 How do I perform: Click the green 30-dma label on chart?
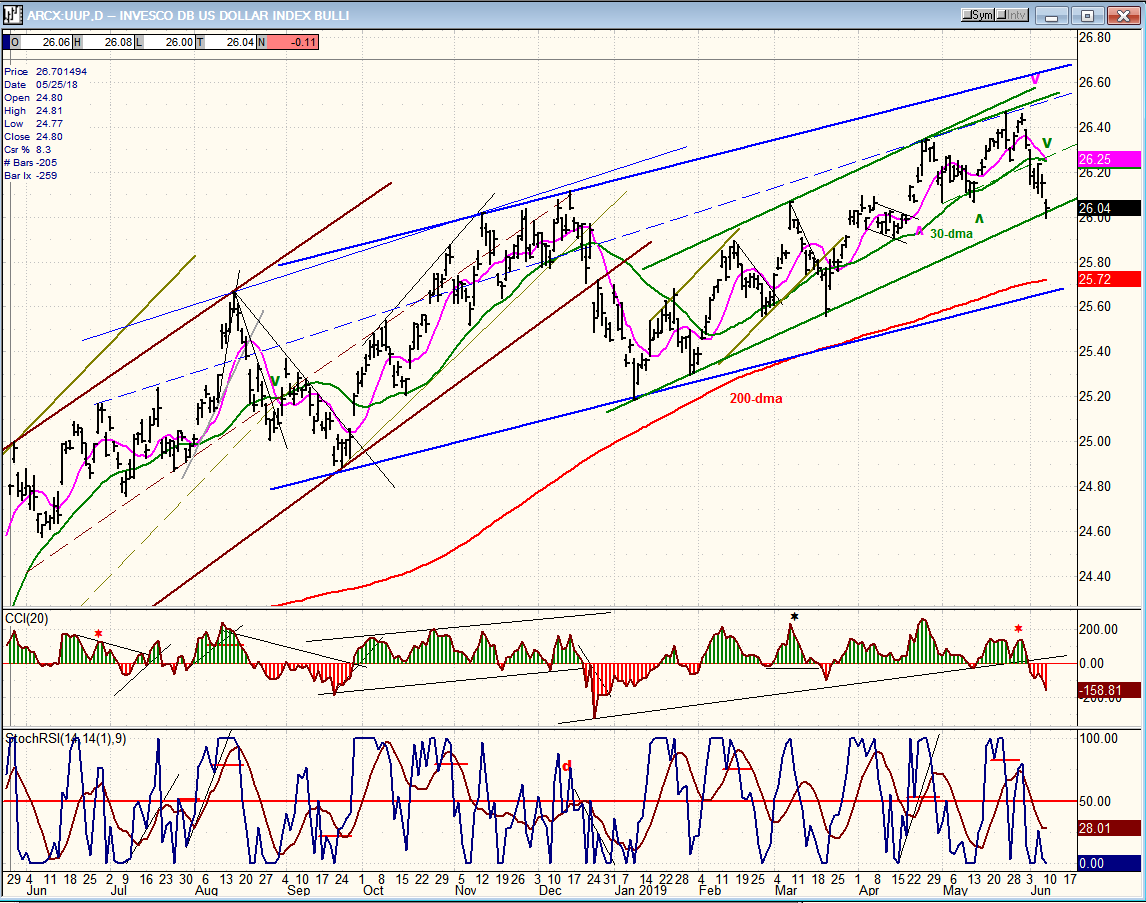tap(951, 234)
